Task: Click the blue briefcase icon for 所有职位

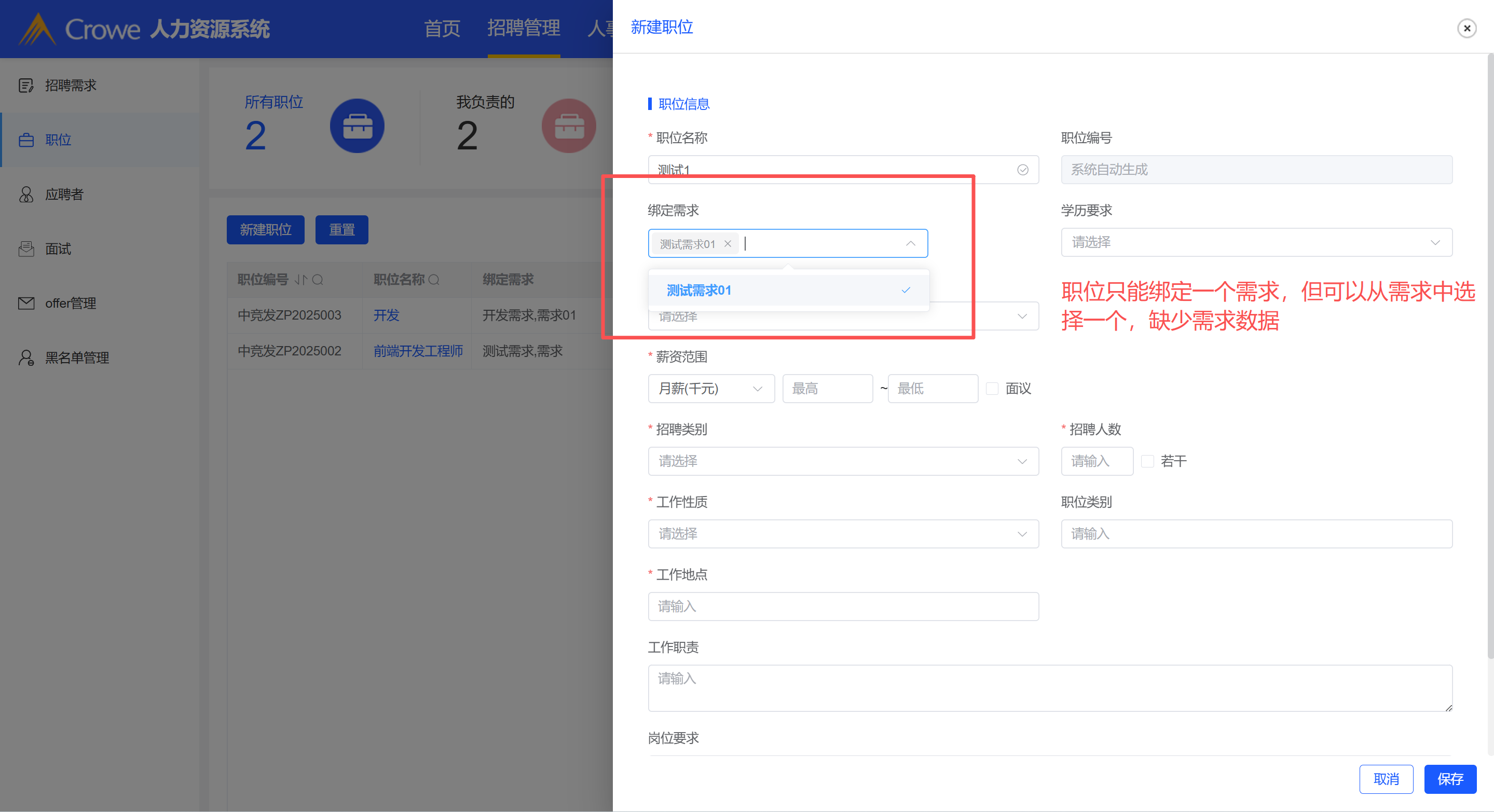Action: 357,126
